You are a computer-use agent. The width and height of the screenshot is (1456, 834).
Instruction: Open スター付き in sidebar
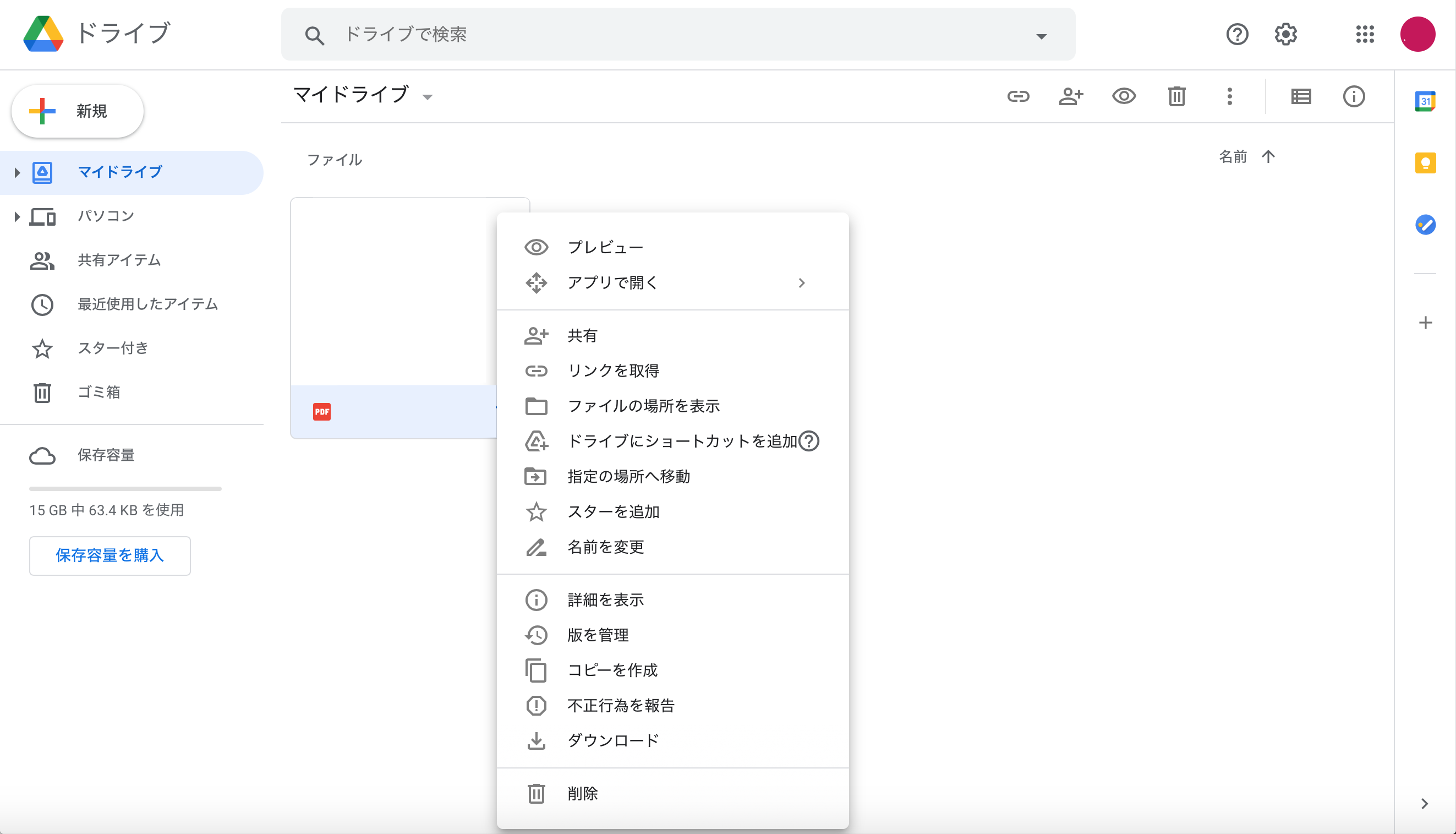point(132,348)
